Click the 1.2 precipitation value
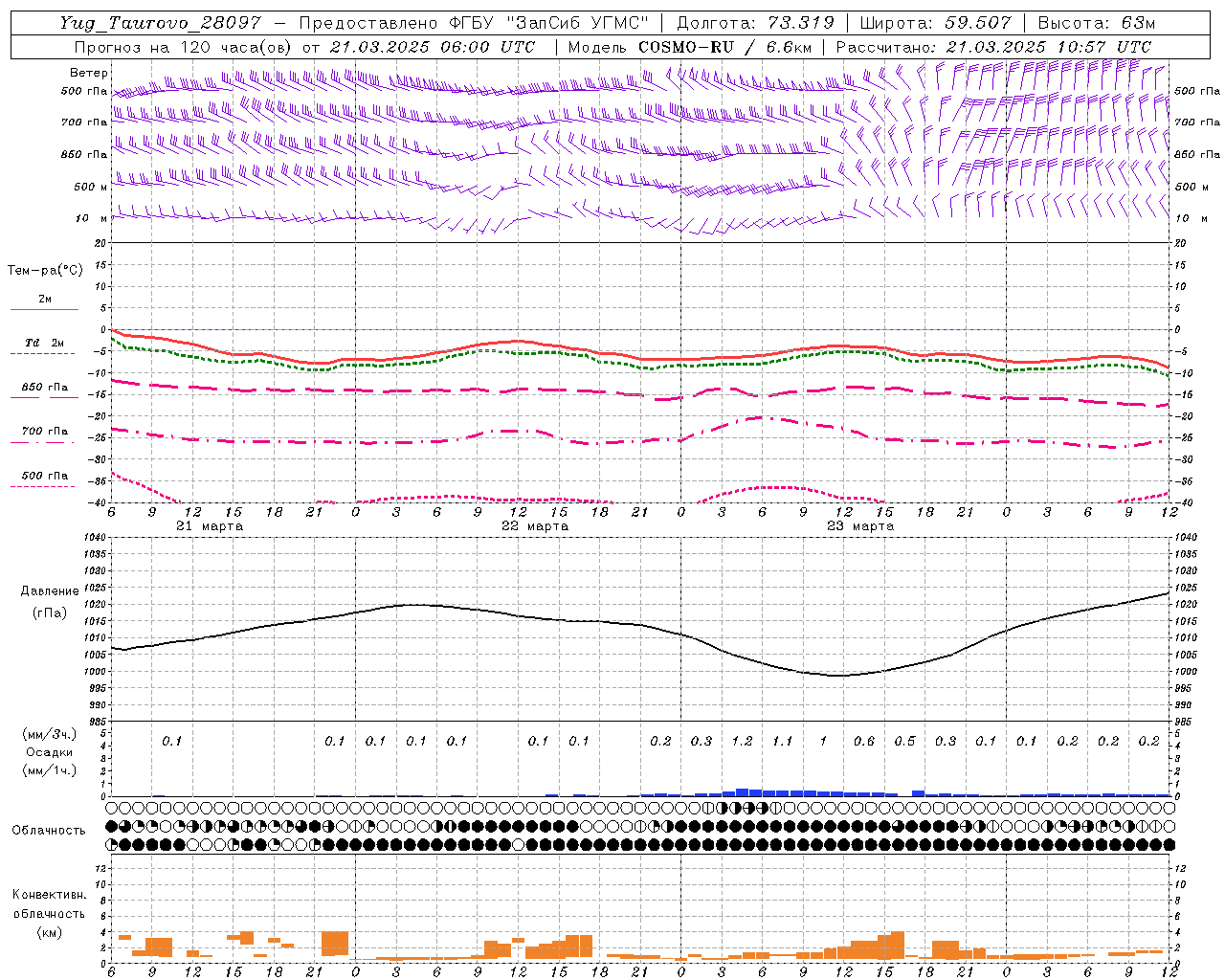The image size is (1225, 980). 743,742
